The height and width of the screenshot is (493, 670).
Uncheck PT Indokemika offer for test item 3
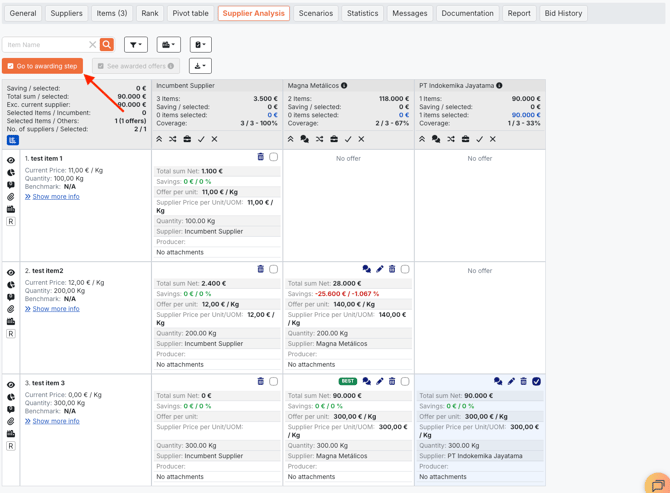[x=537, y=381]
